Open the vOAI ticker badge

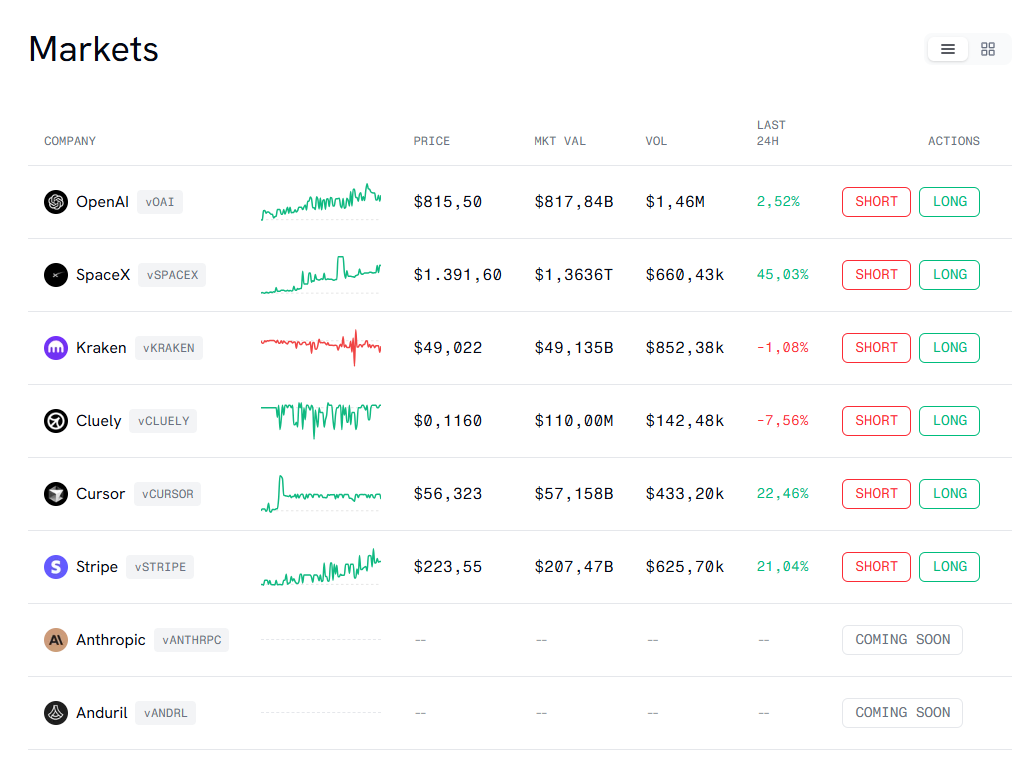click(159, 201)
